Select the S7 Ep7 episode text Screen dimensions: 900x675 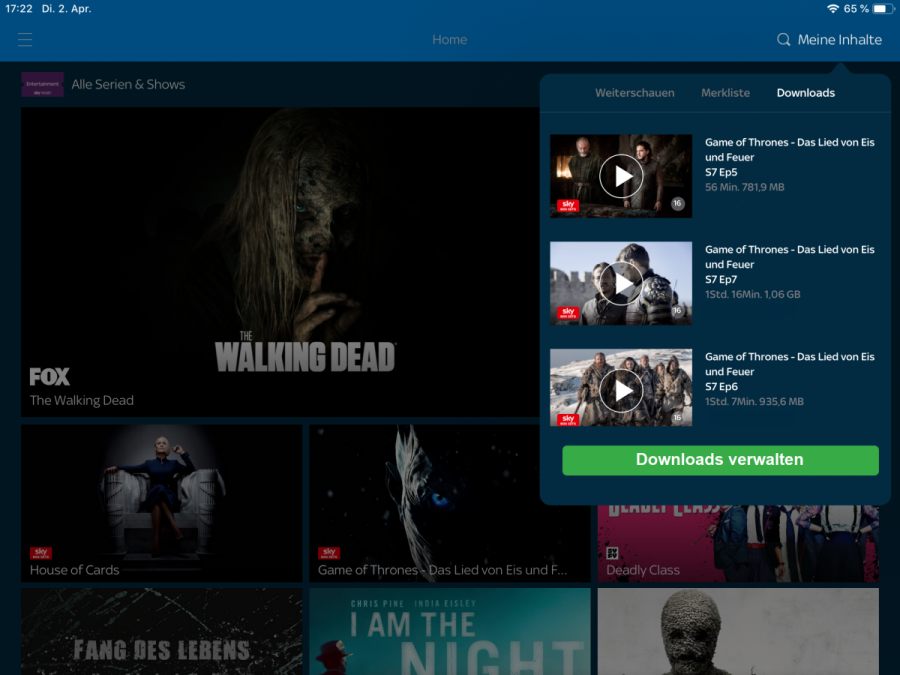[721, 280]
